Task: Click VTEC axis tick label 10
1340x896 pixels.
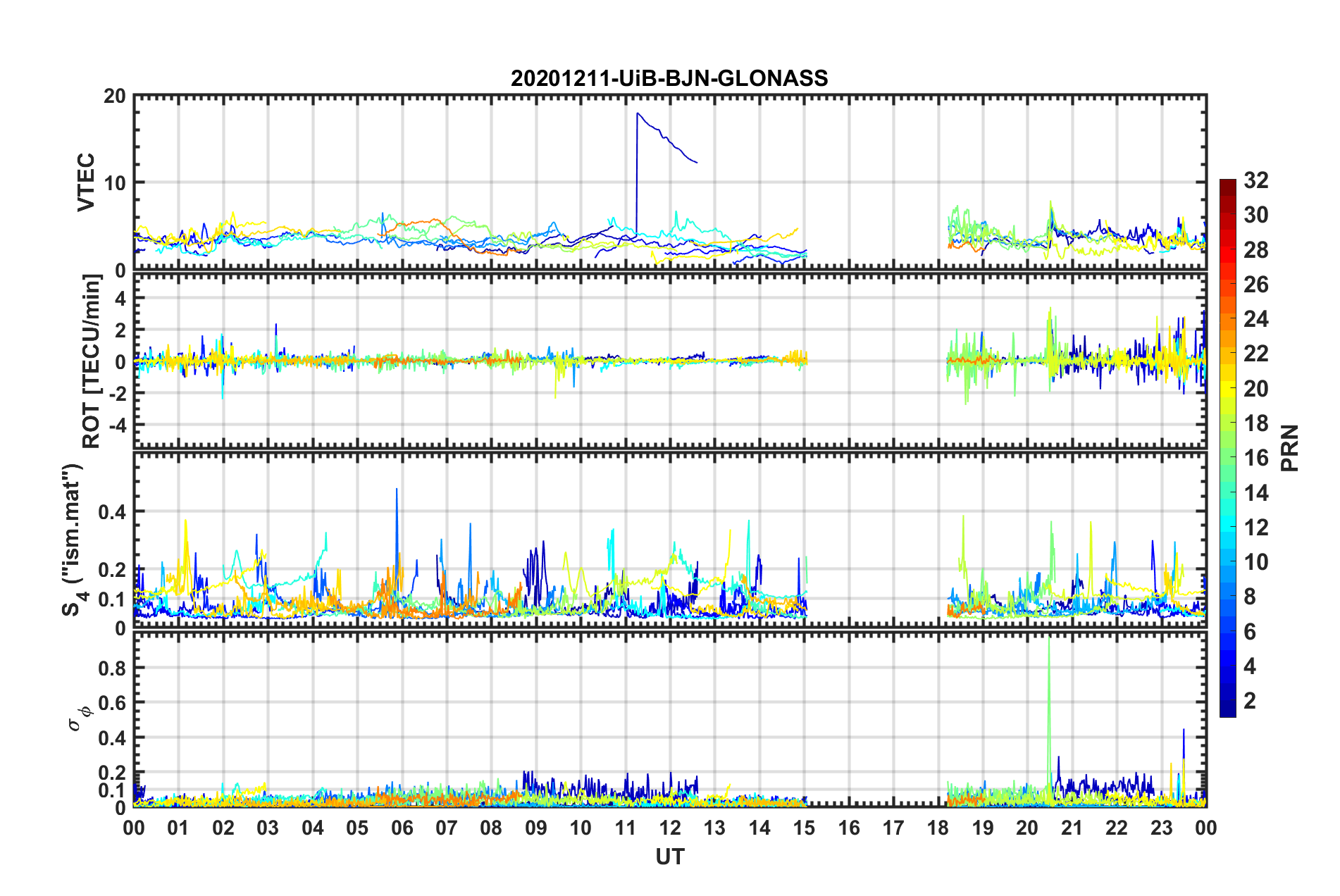Action: [x=115, y=183]
